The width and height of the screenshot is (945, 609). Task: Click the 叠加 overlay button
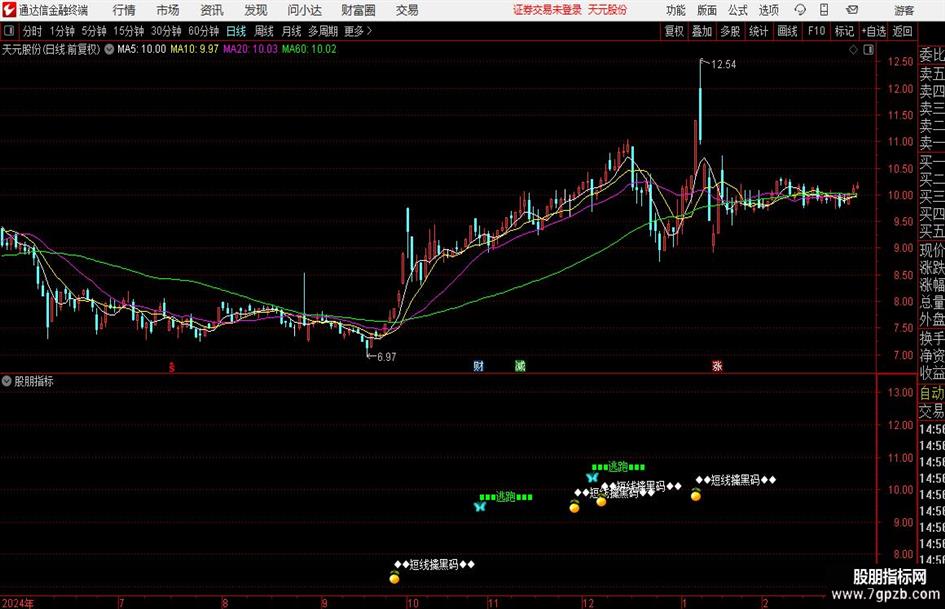pyautogui.click(x=702, y=31)
